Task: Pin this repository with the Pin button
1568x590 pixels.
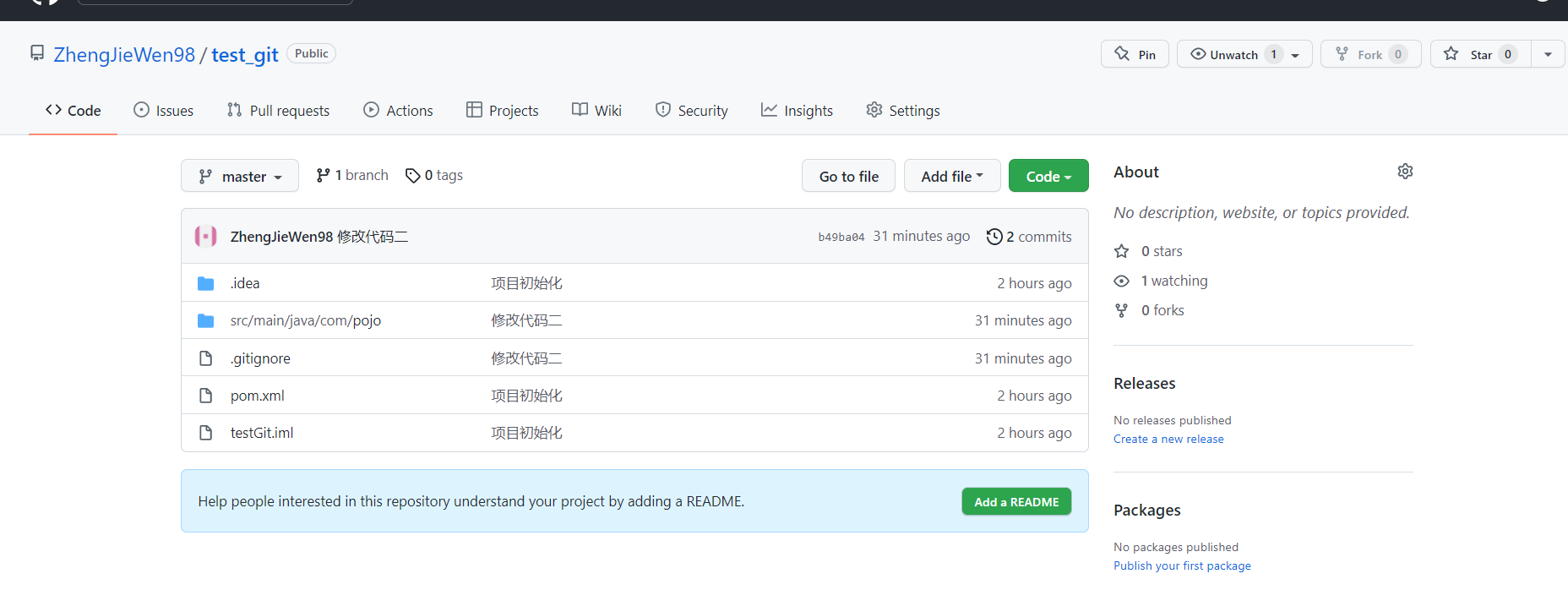Action: pyautogui.click(x=1135, y=54)
